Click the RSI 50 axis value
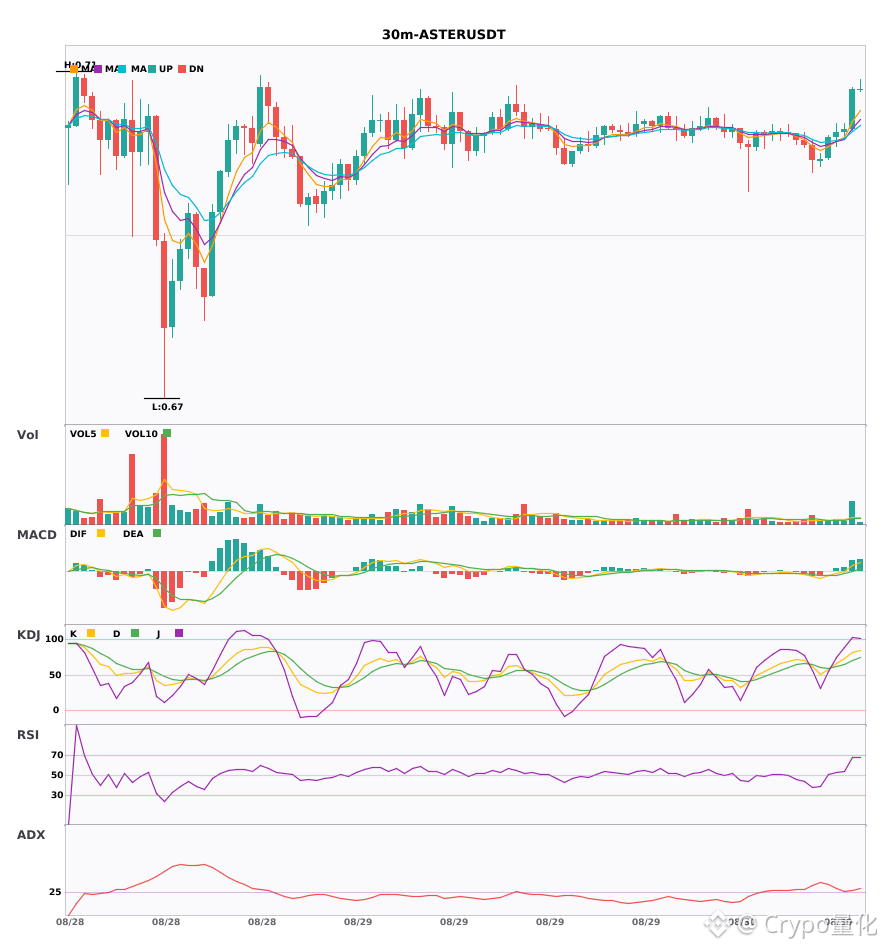 tap(57, 775)
